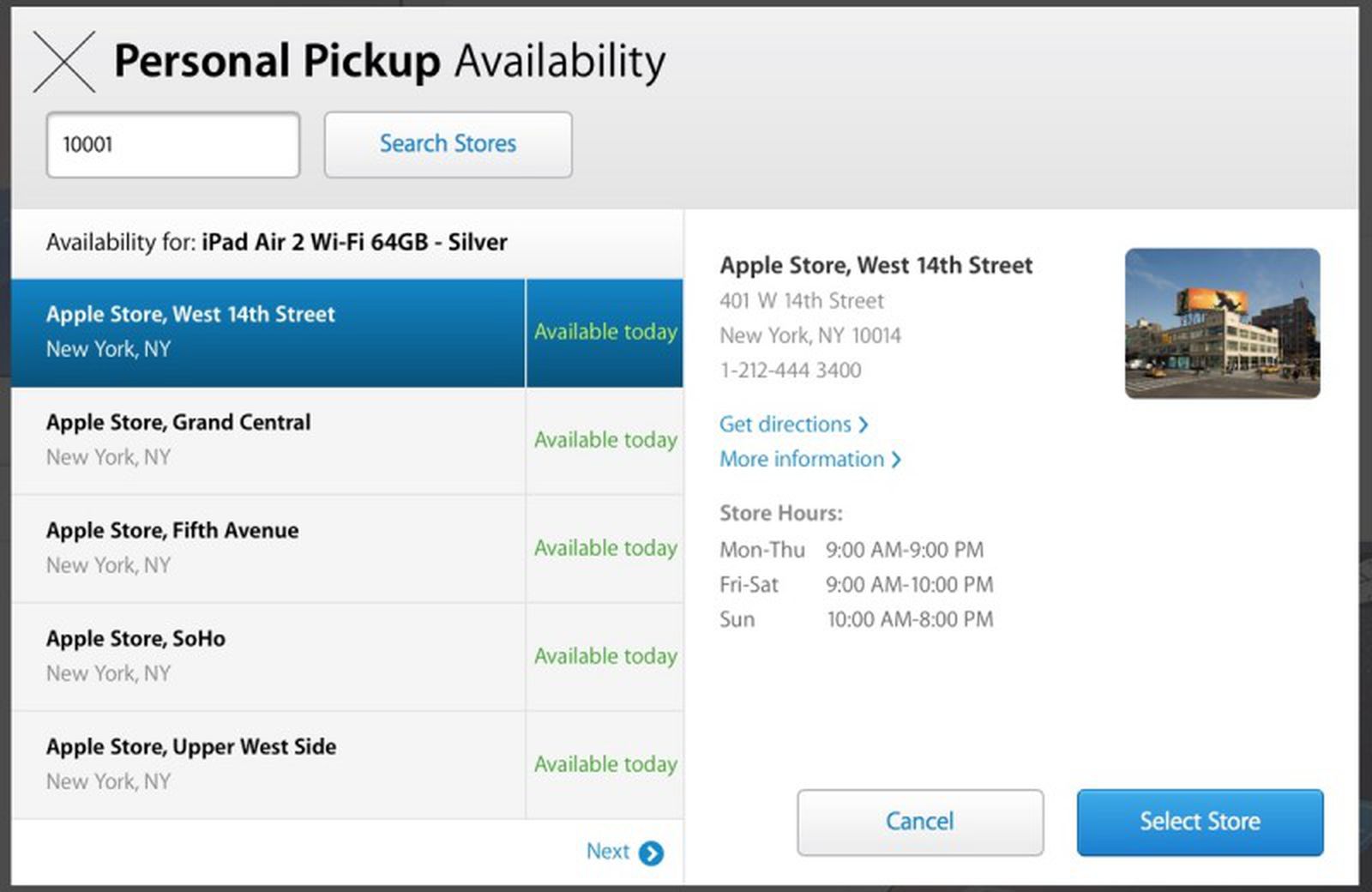Open More information for the store
Viewport: 1372px width, 892px height.
[x=802, y=460]
